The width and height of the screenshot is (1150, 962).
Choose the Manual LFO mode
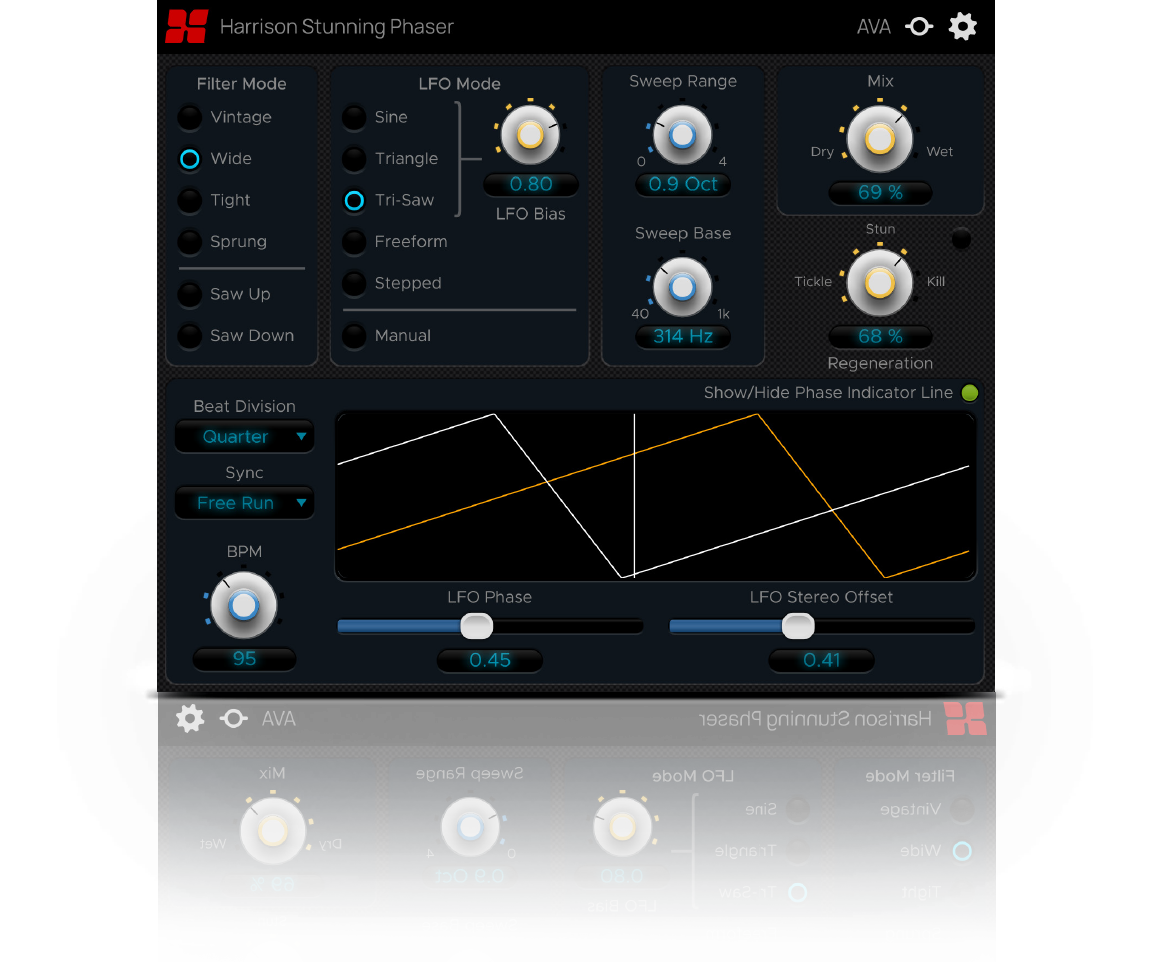click(354, 336)
